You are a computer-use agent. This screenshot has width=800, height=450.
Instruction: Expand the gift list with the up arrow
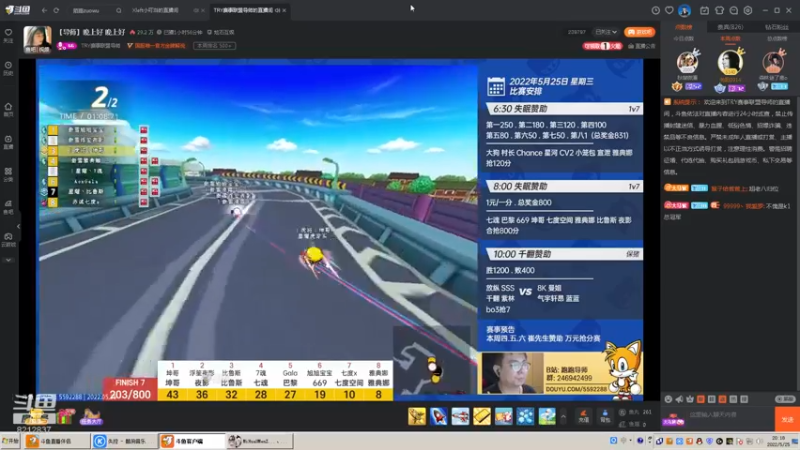563,416
